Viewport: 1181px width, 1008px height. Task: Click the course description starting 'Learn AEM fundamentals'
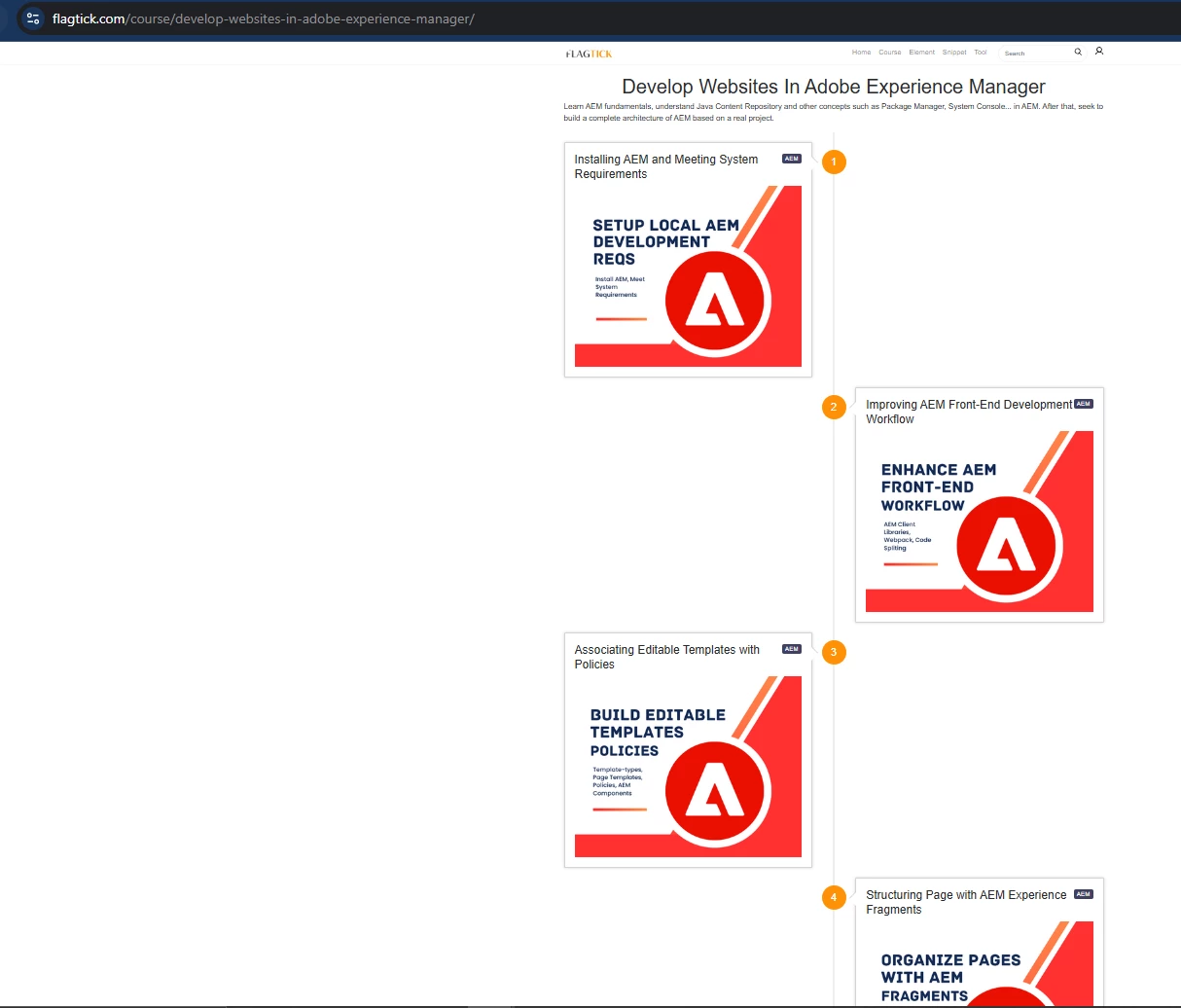click(x=834, y=112)
